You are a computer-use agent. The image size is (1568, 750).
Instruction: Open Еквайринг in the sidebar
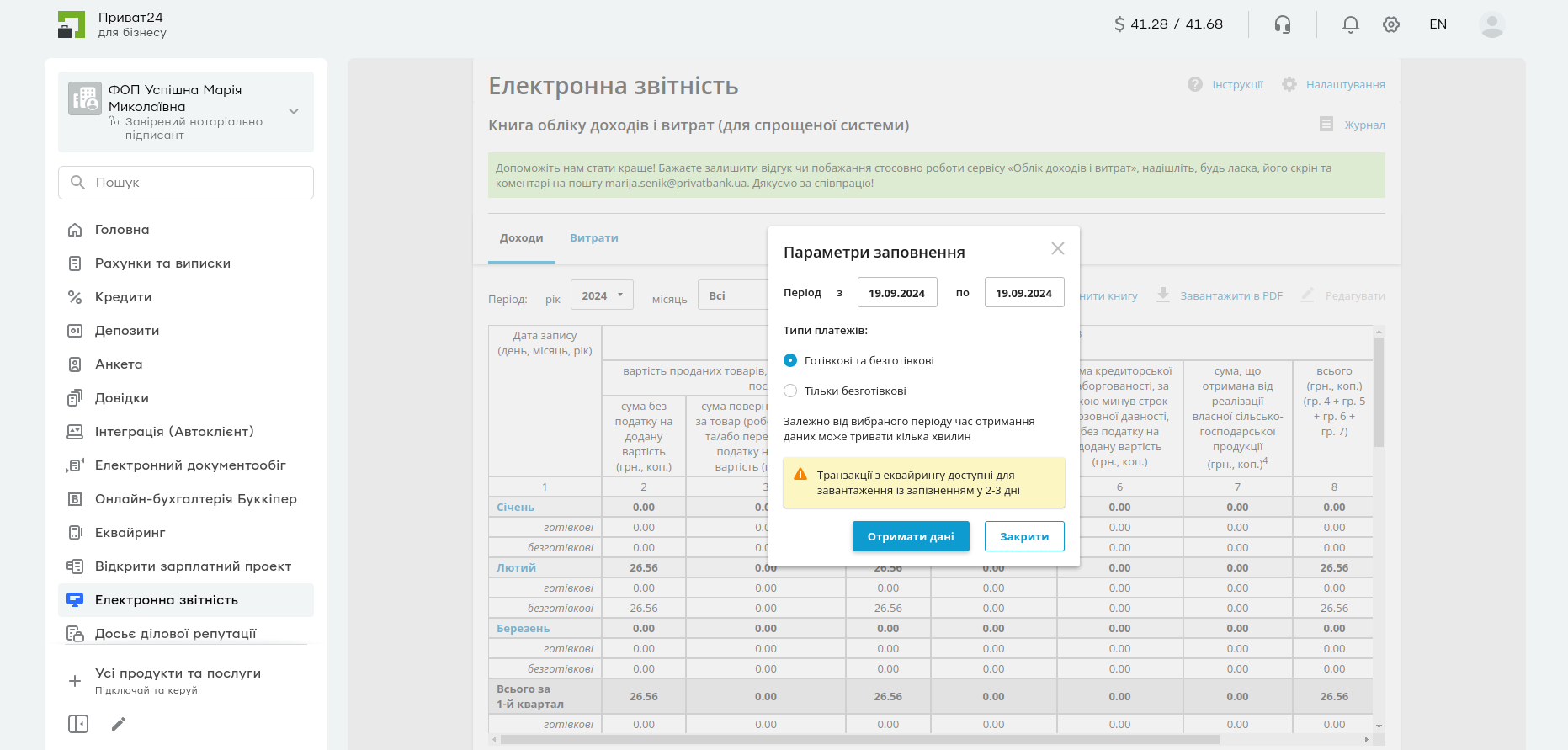click(x=130, y=533)
